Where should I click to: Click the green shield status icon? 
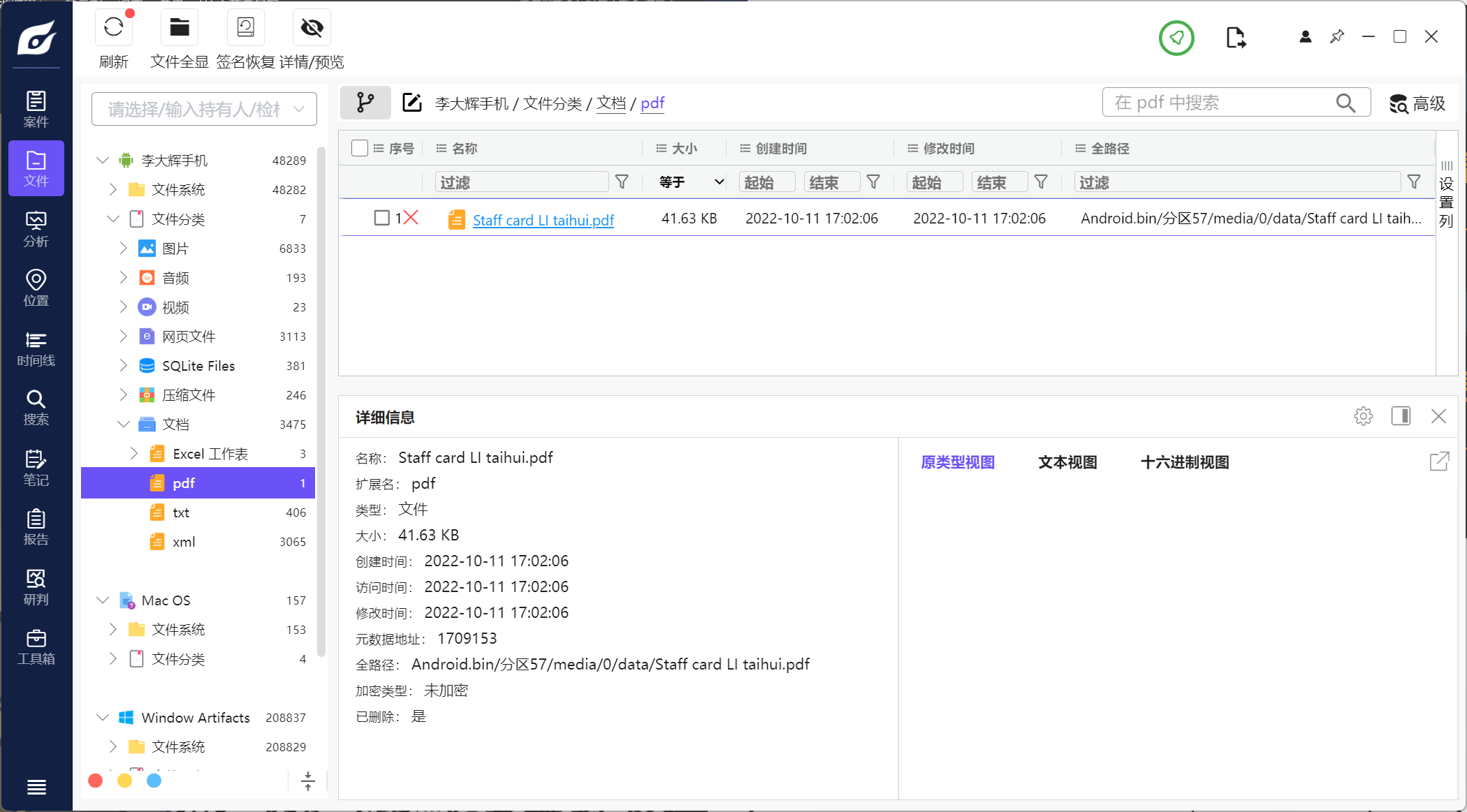point(1176,38)
